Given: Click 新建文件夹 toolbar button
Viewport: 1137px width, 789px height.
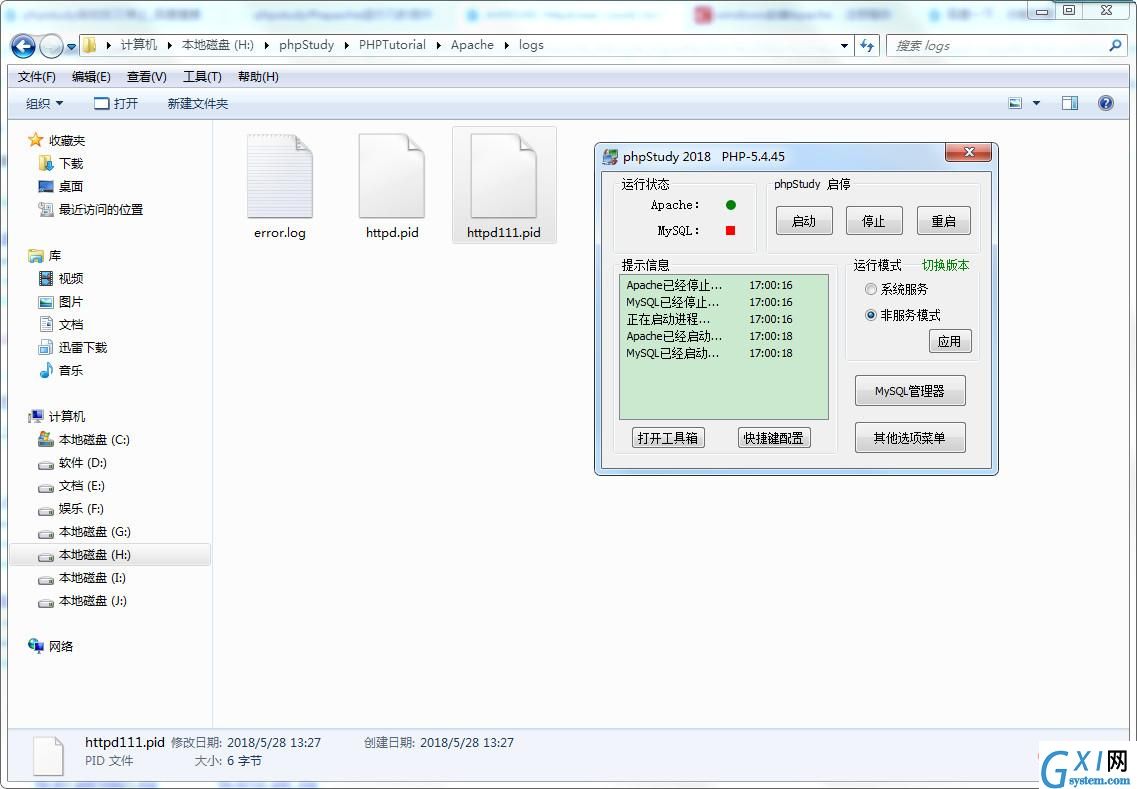Looking at the screenshot, I should pos(197,104).
